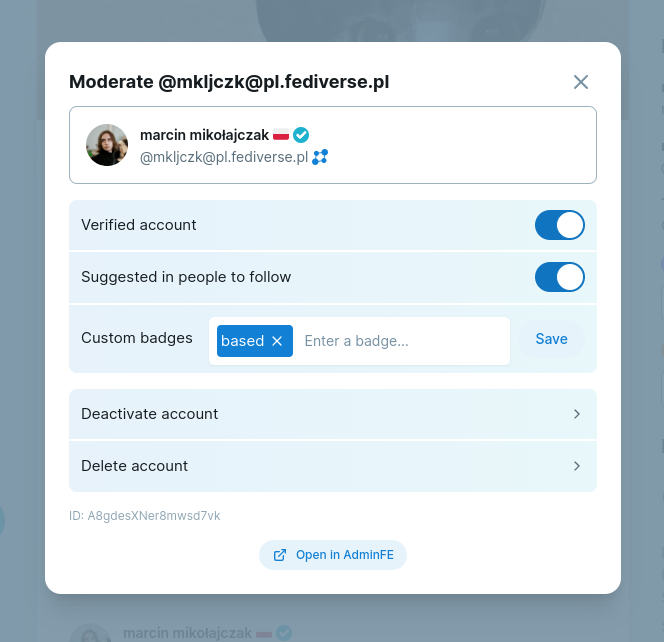Click the account ID text
The width and height of the screenshot is (664, 642).
[144, 516]
